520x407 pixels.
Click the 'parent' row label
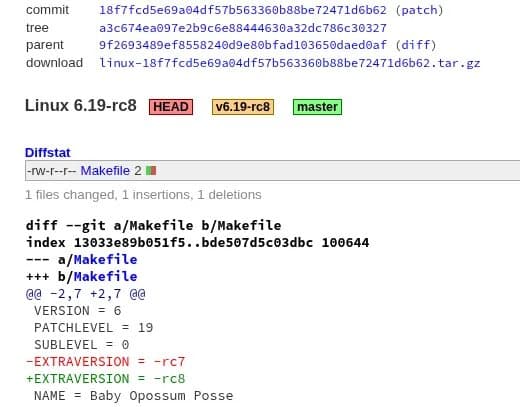click(x=45, y=45)
